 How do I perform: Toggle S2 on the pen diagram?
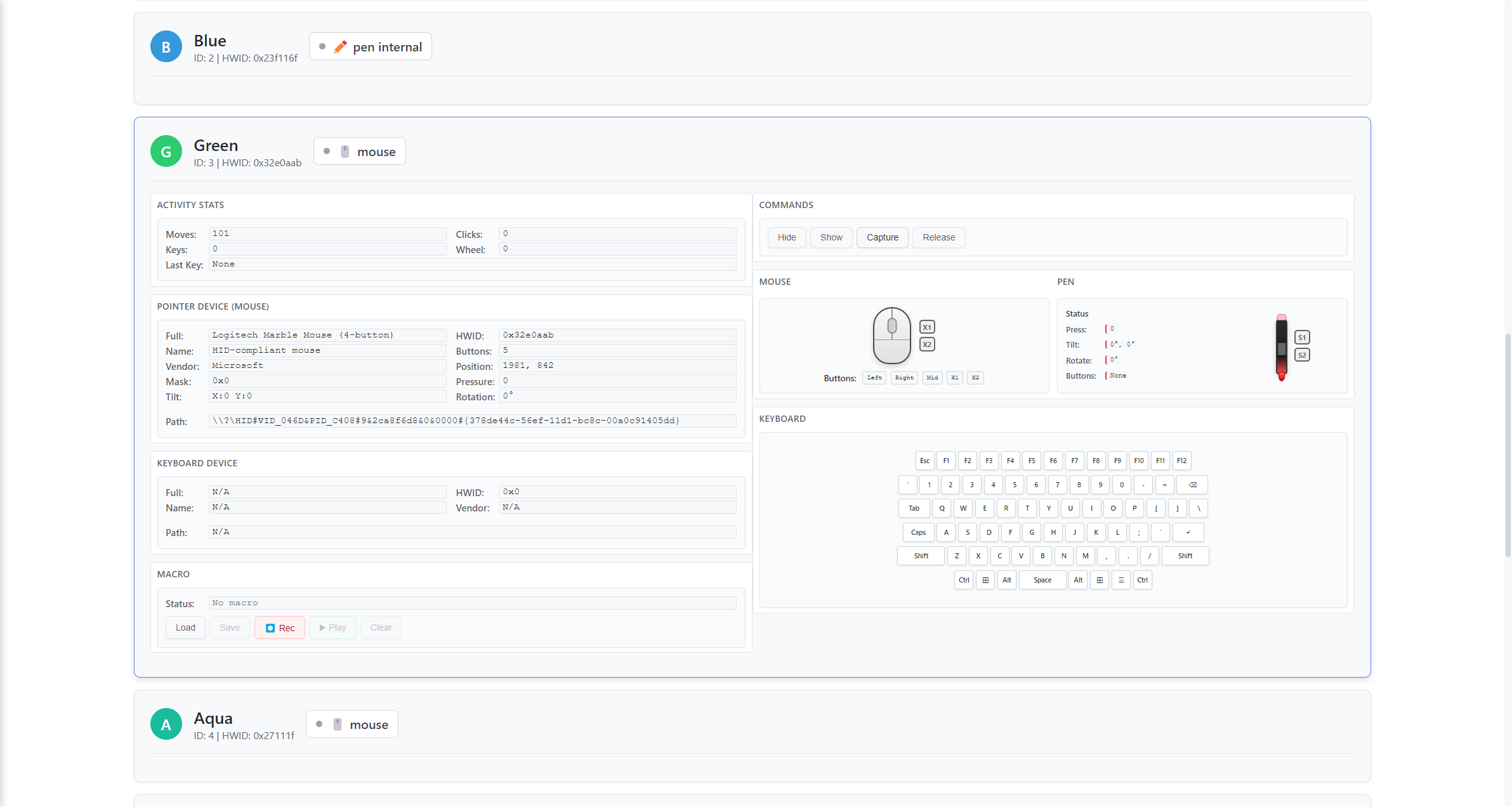pyautogui.click(x=1301, y=355)
